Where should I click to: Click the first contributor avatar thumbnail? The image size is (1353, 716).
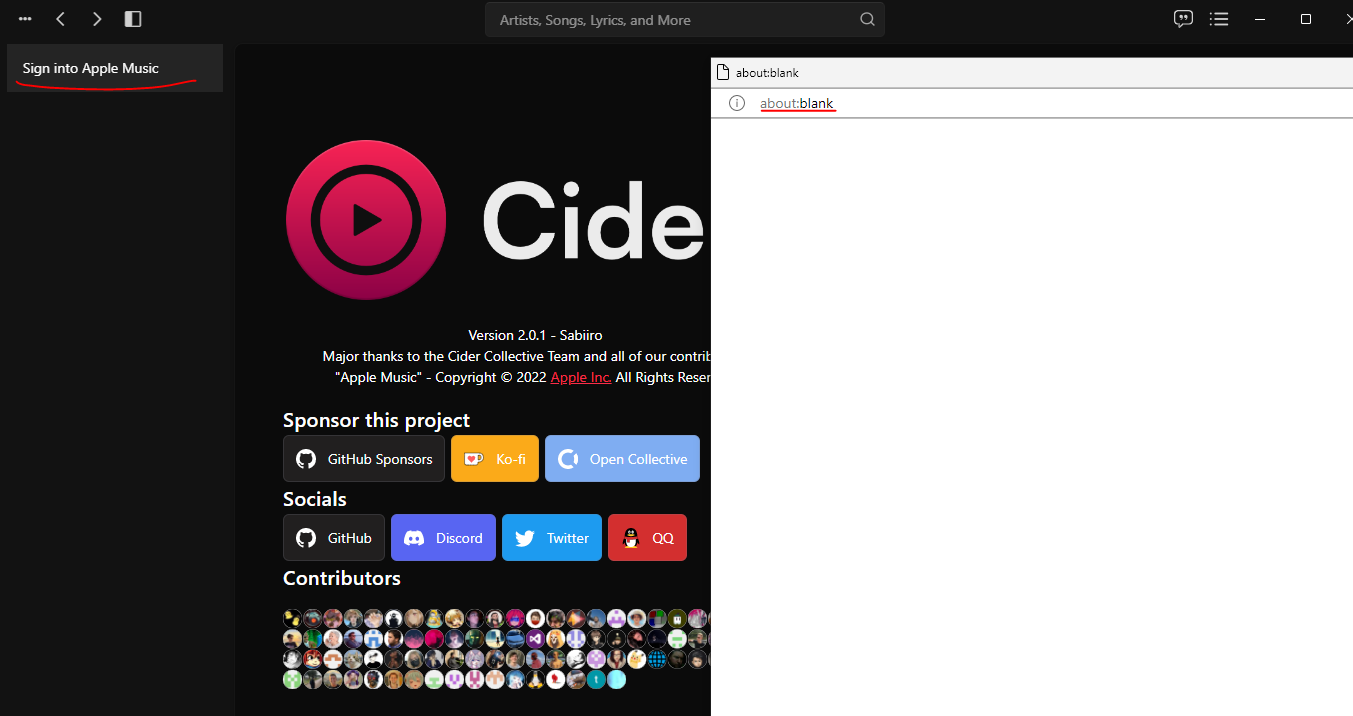pyautogui.click(x=292, y=618)
